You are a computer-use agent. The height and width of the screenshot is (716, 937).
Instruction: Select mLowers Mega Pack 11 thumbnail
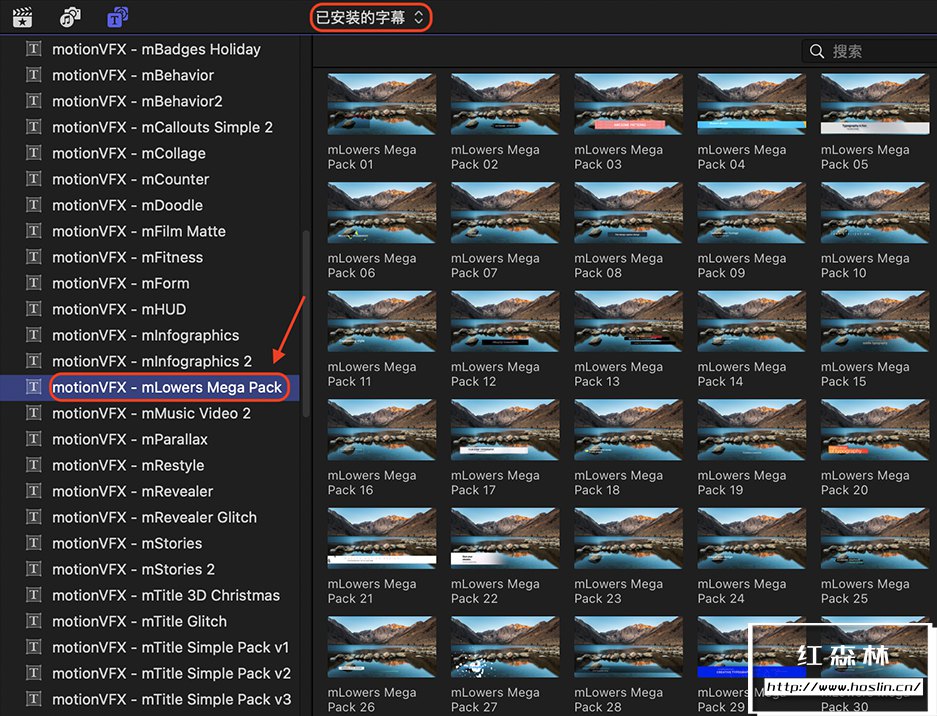382,321
